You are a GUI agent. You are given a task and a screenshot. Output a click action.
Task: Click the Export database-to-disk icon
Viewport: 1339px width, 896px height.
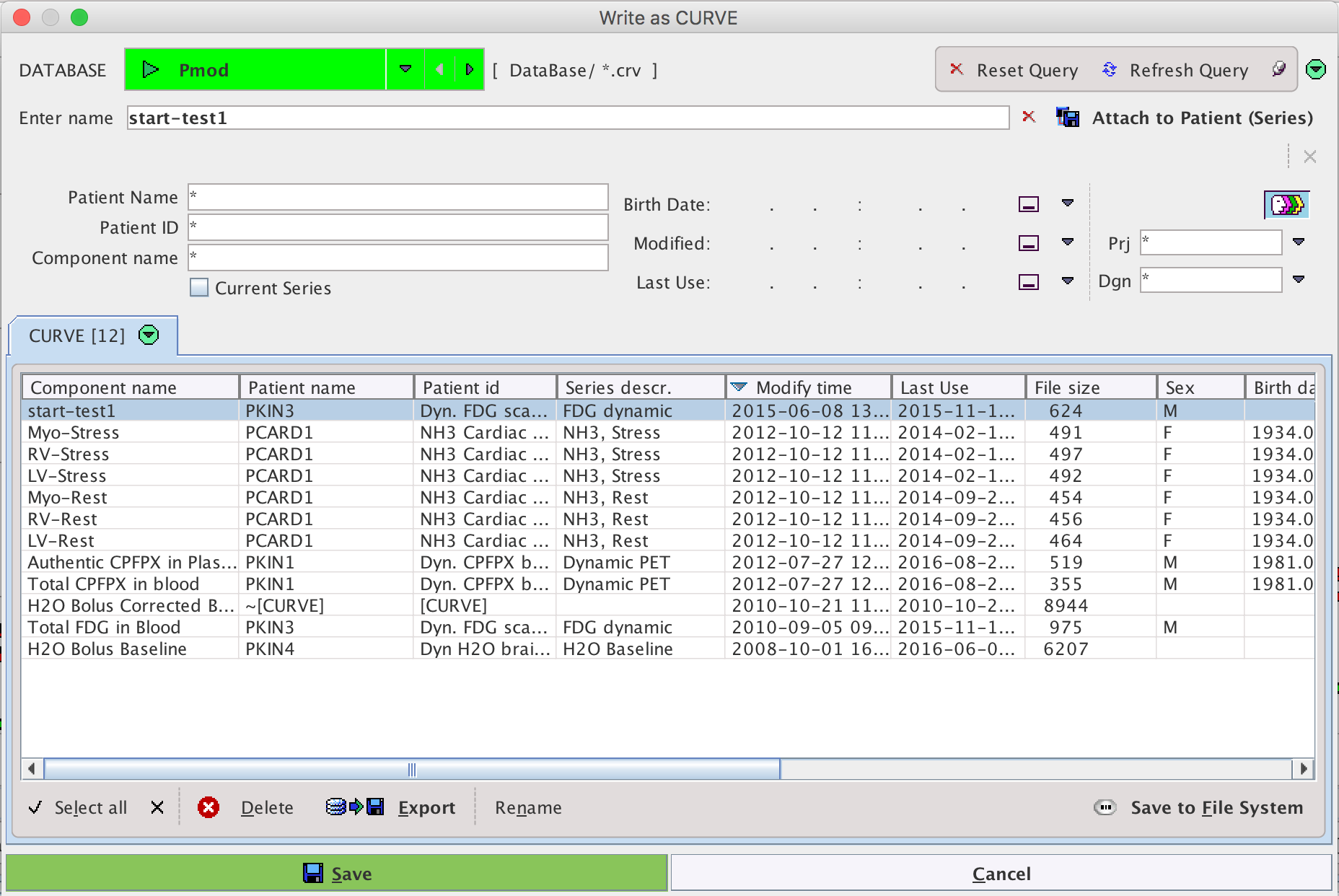click(x=355, y=807)
